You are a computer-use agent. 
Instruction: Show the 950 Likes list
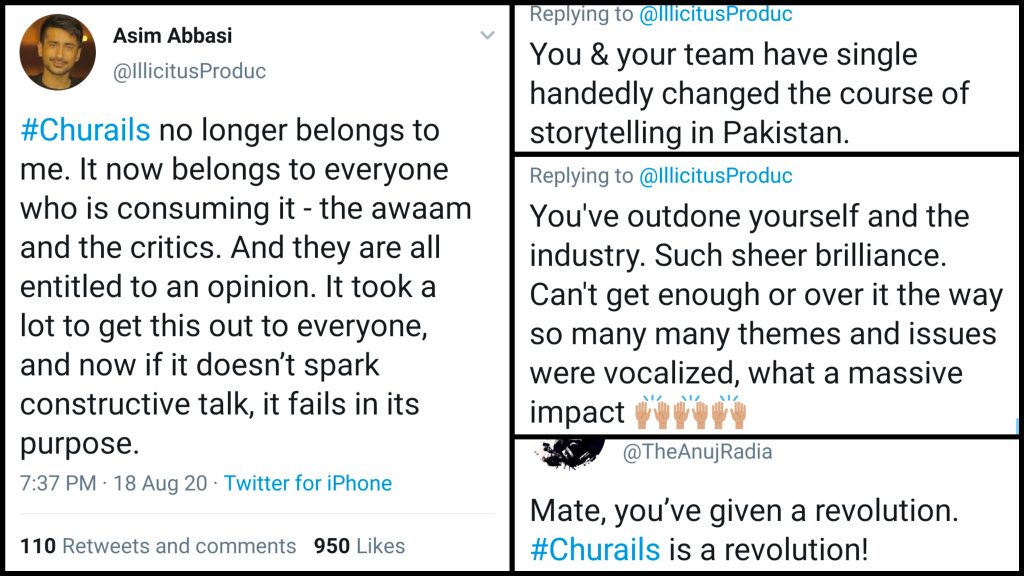click(359, 546)
